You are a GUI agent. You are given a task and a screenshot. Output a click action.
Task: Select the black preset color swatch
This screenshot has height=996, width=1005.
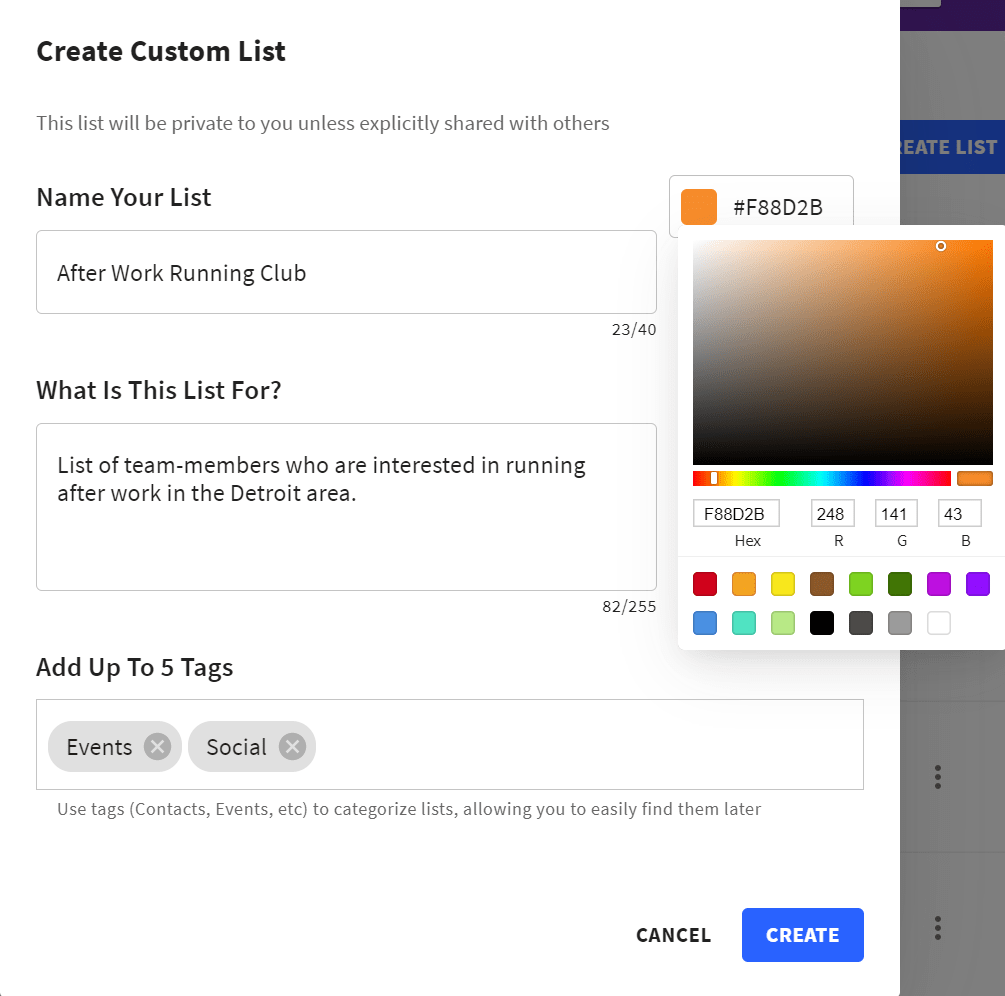click(x=822, y=622)
